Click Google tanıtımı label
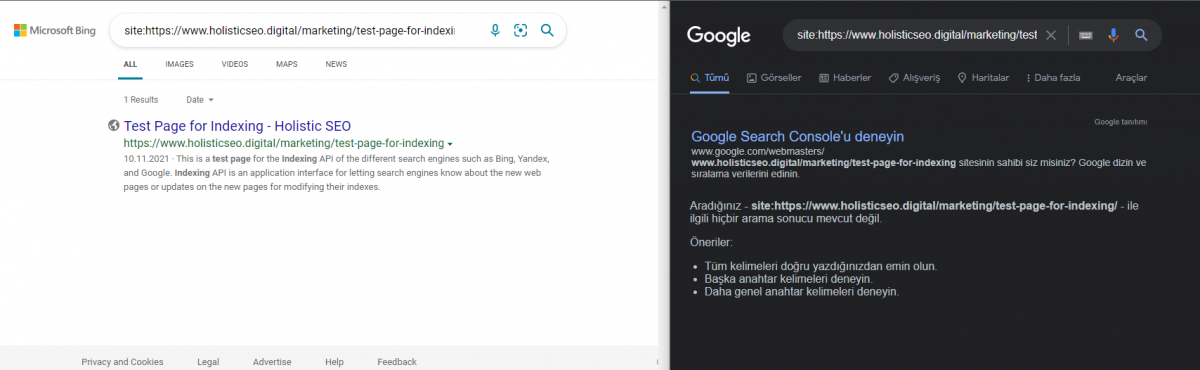 click(1120, 122)
